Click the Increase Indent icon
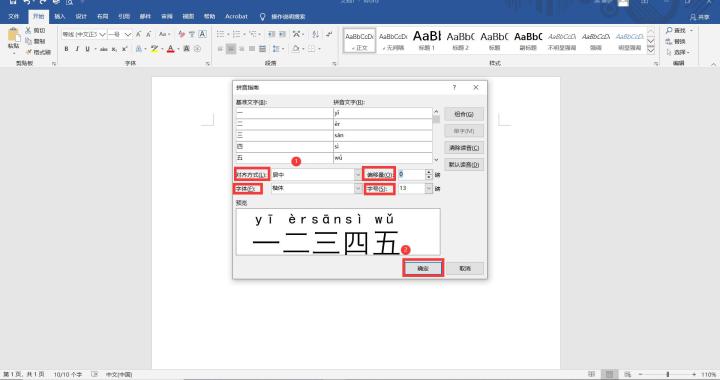720x380 pixels. click(x=282, y=34)
